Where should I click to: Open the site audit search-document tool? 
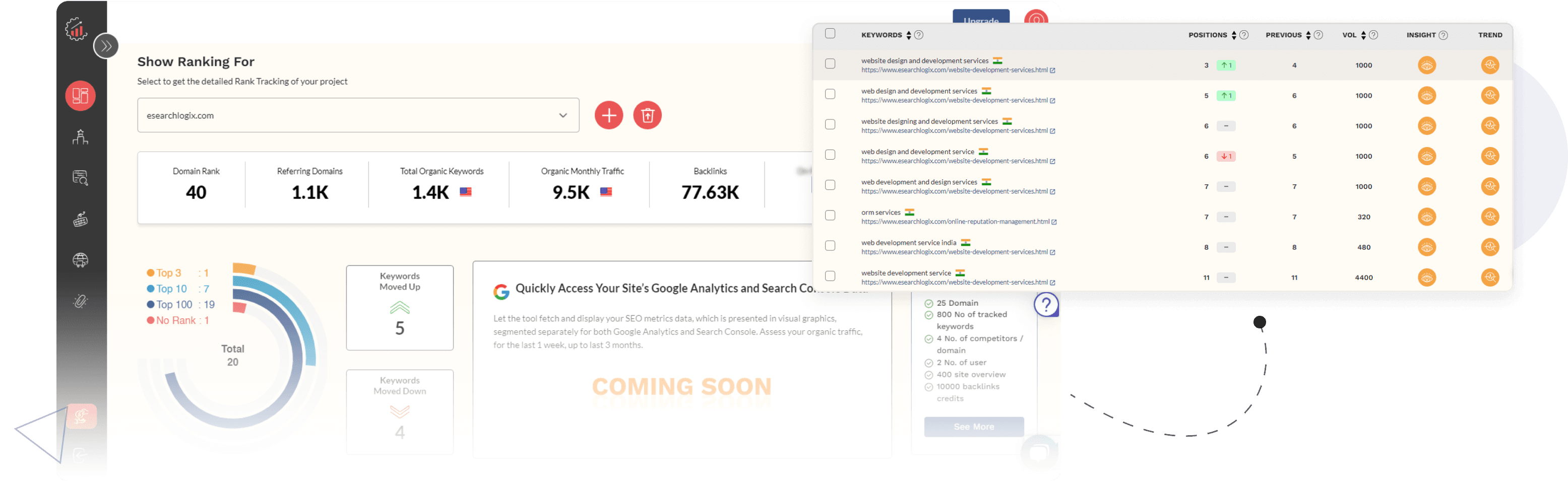tap(80, 178)
